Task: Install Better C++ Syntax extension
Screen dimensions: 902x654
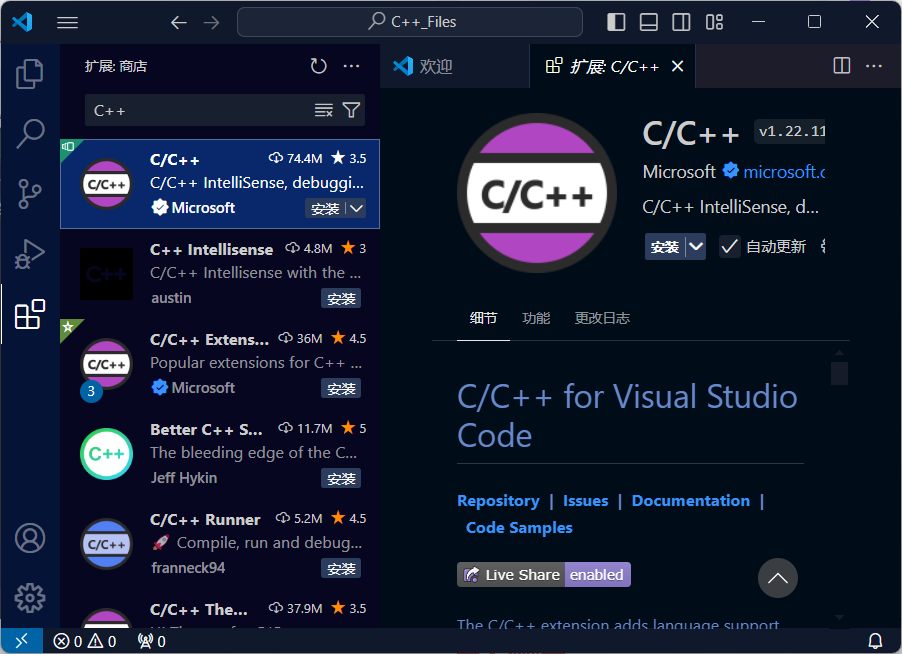Action: (341, 479)
